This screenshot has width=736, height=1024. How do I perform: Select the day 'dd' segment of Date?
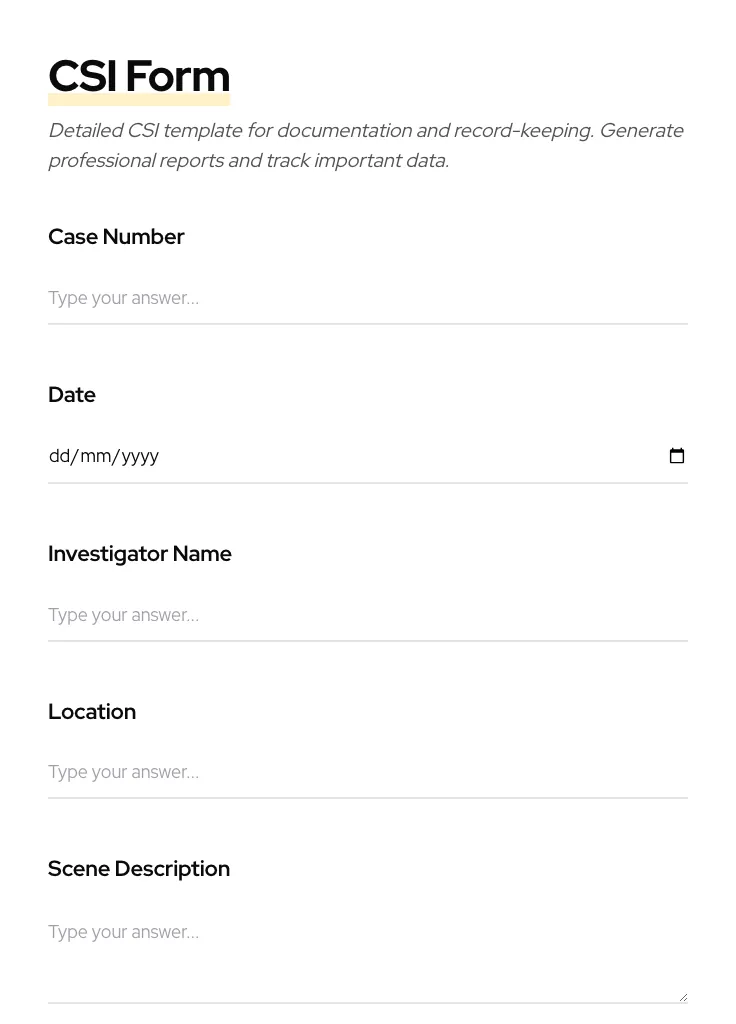59,457
